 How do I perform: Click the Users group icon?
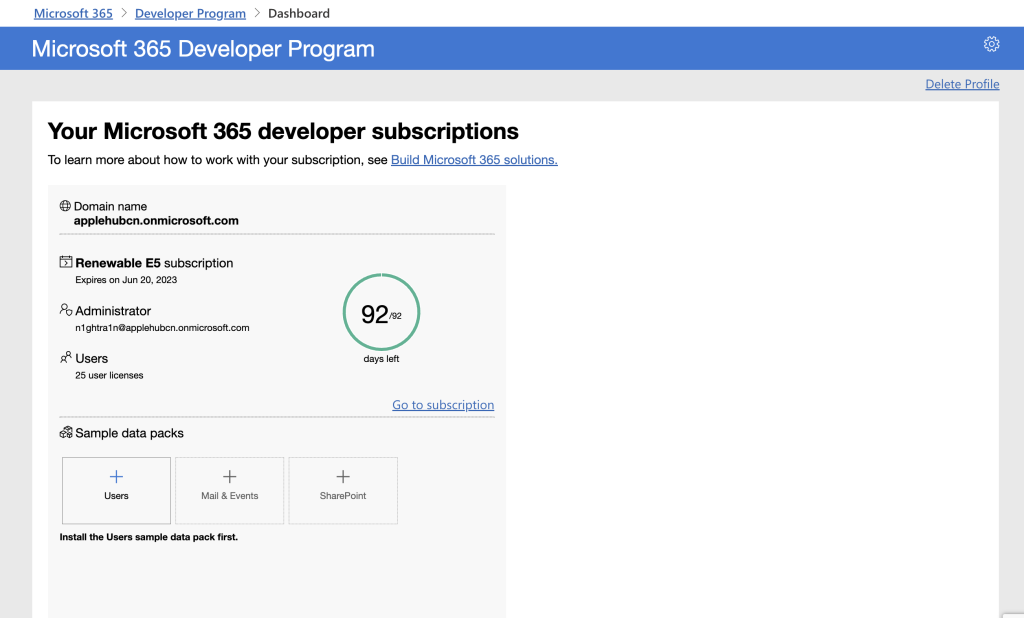click(x=66, y=357)
